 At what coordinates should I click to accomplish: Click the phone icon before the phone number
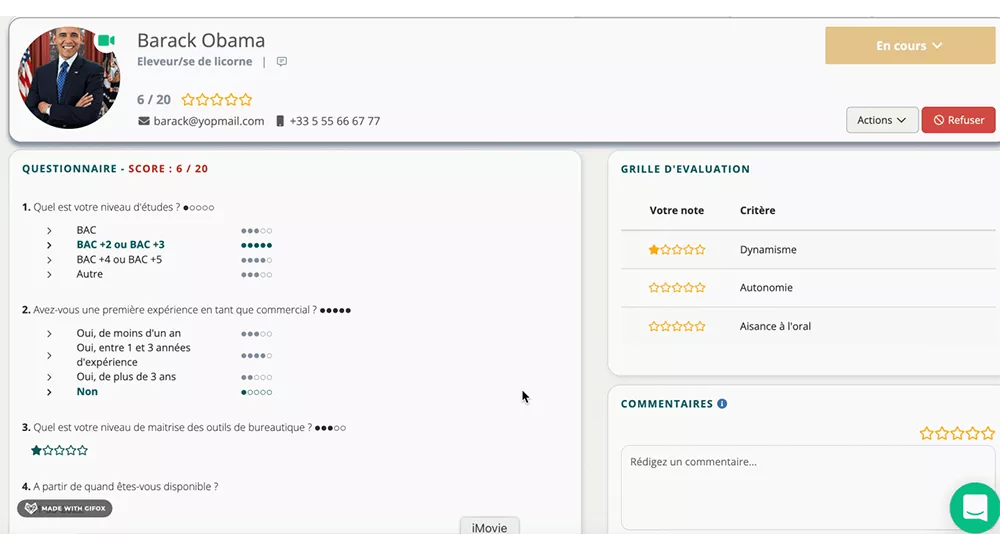click(280, 121)
